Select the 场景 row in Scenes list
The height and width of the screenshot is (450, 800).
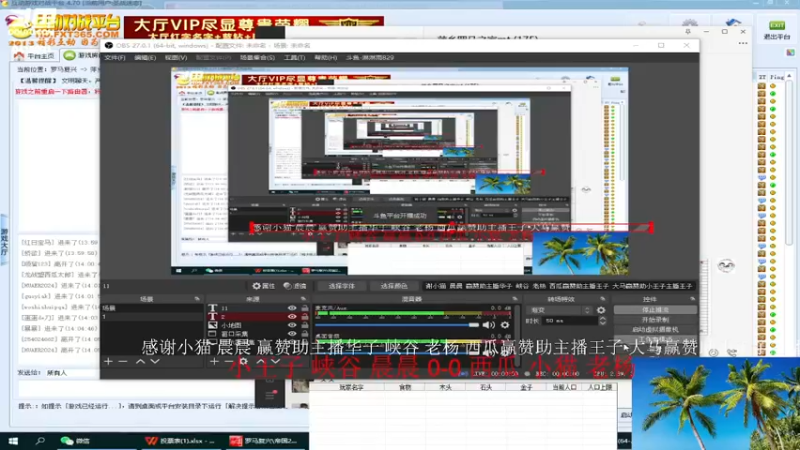tap(152, 308)
